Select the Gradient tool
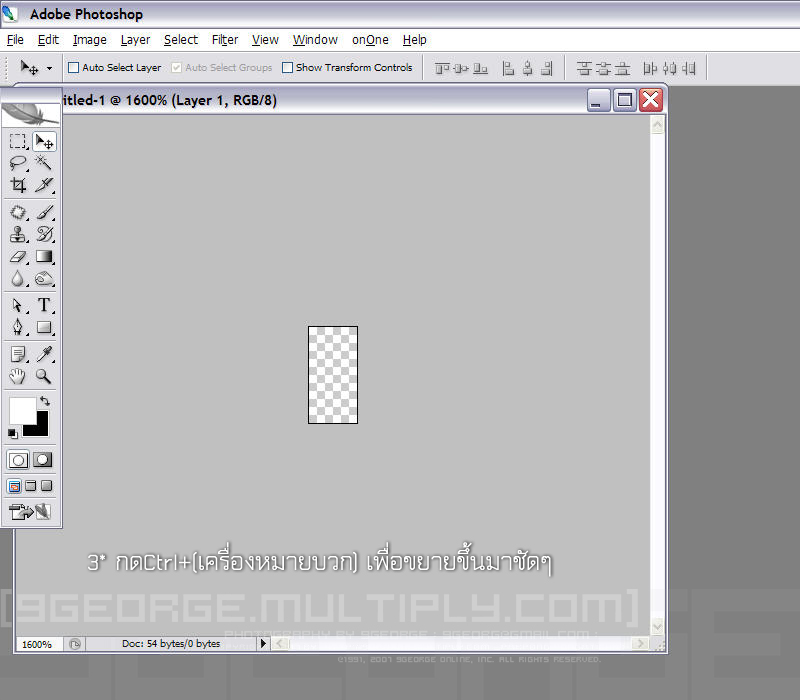Screen dimensions: 800x700 [x=44, y=257]
